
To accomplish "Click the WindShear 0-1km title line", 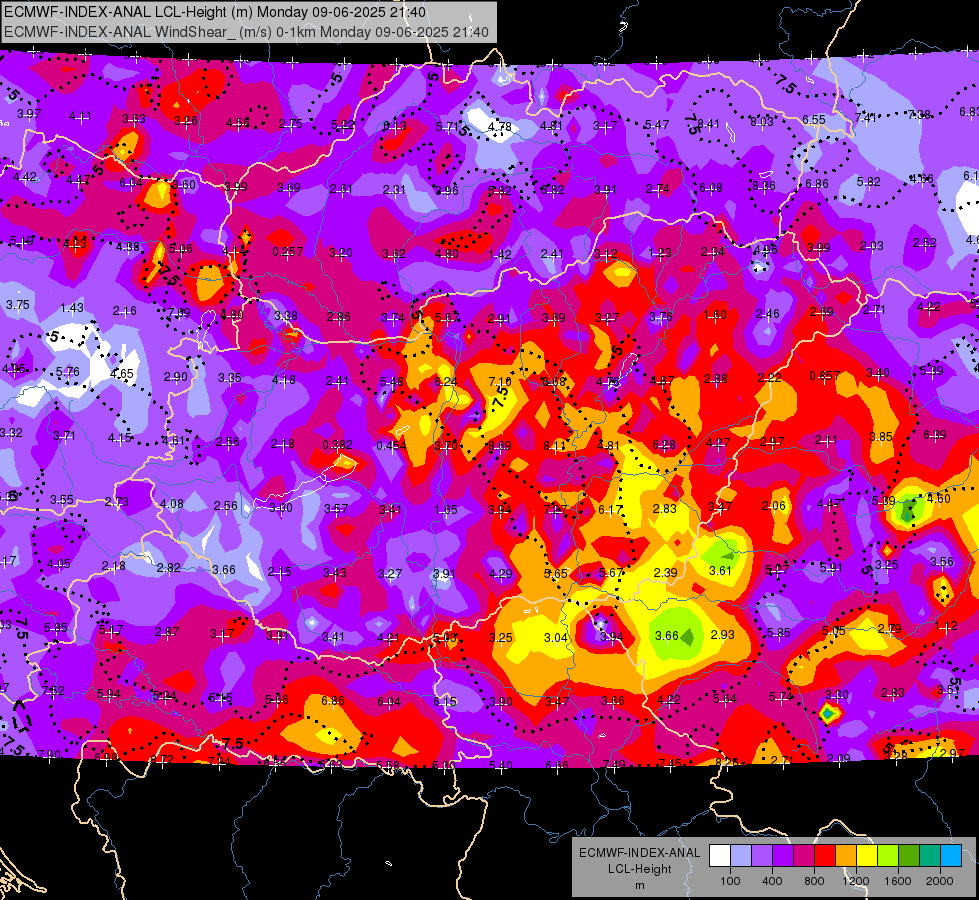I will coord(246,31).
